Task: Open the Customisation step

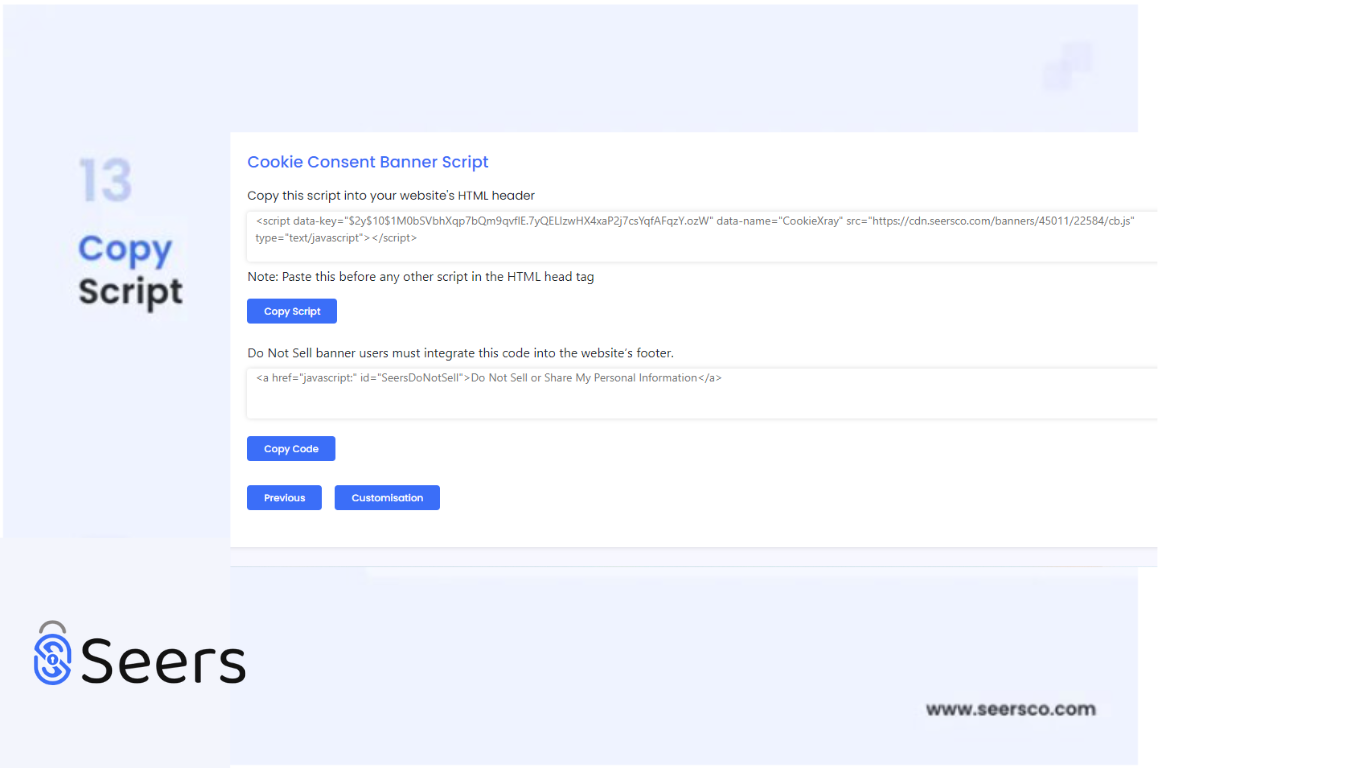Action: point(387,498)
